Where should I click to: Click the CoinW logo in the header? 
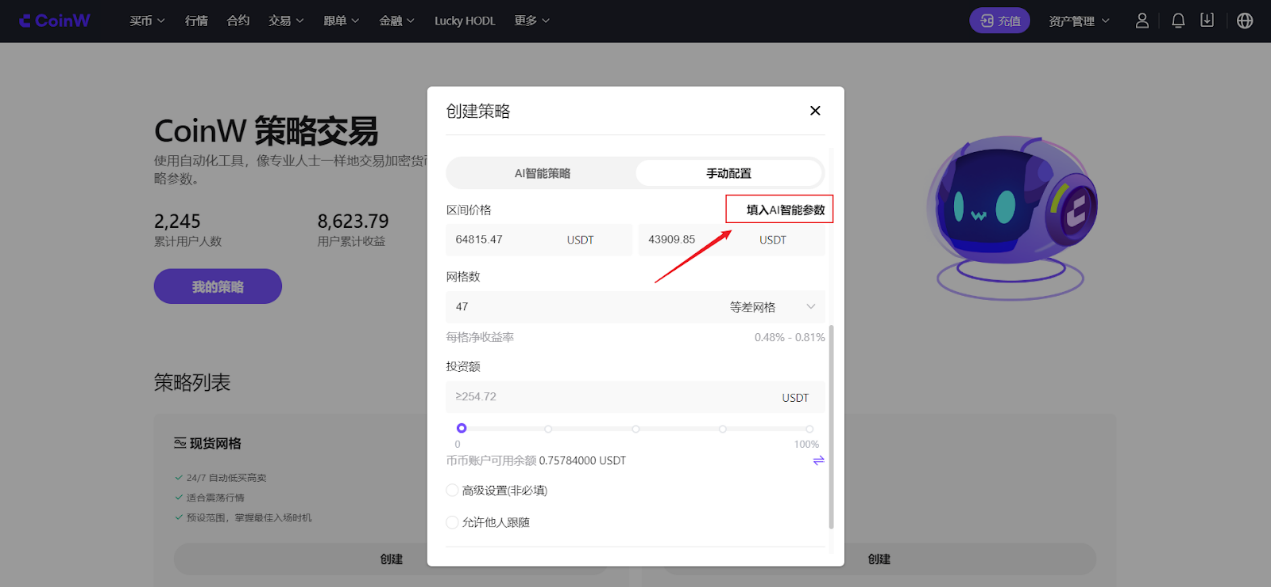55,21
